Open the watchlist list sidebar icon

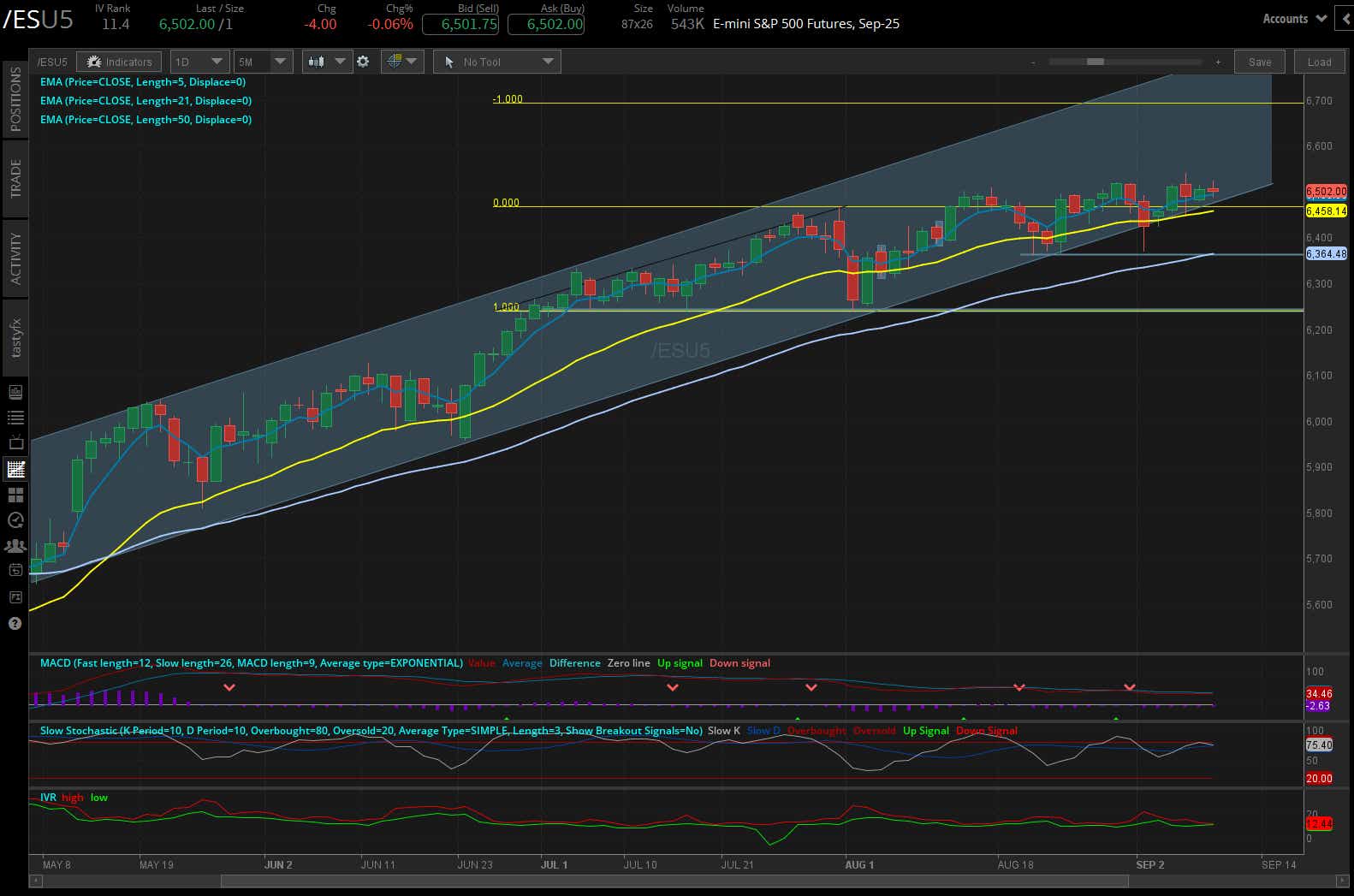(15, 418)
